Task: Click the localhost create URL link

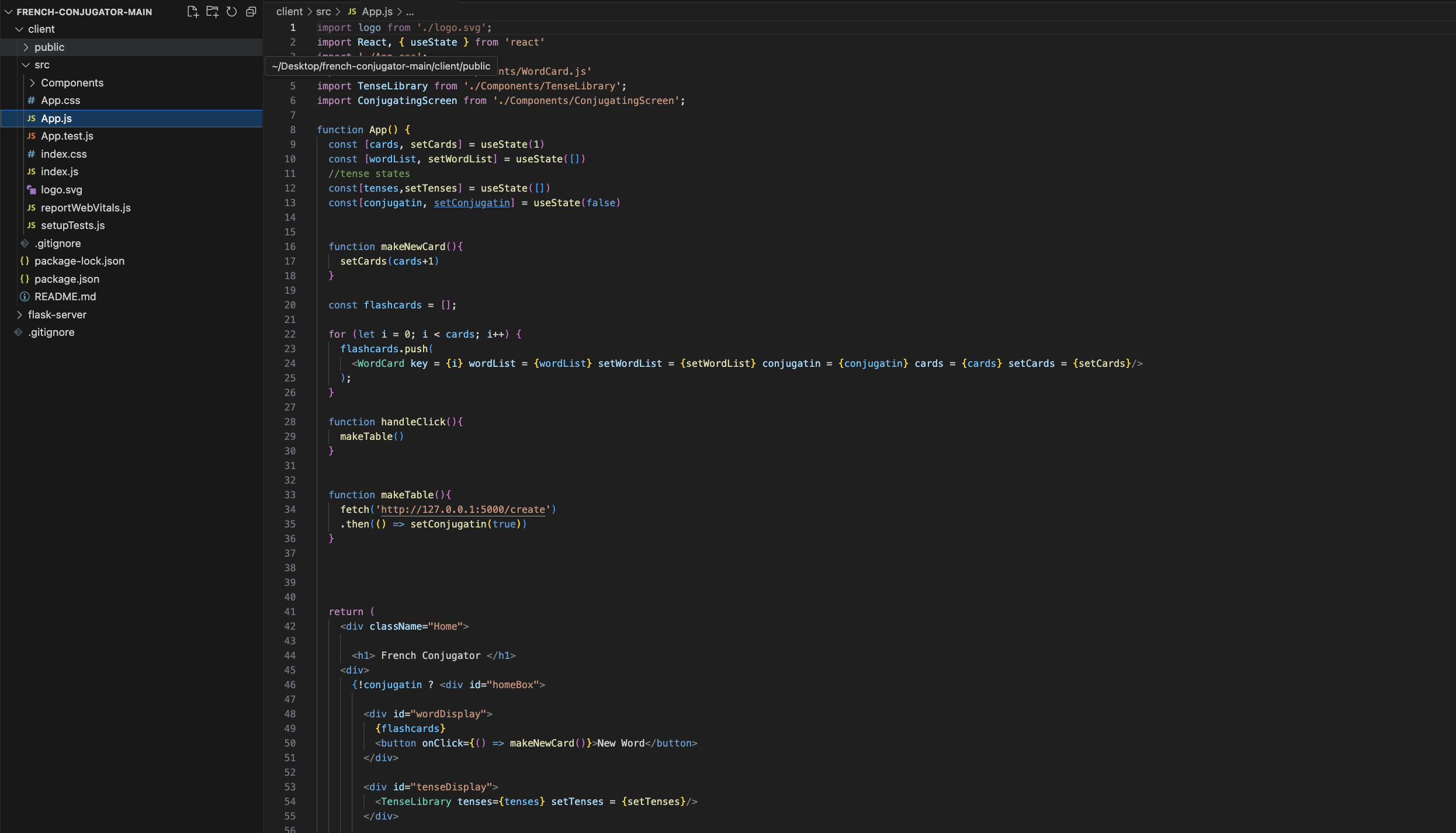Action: (463, 509)
